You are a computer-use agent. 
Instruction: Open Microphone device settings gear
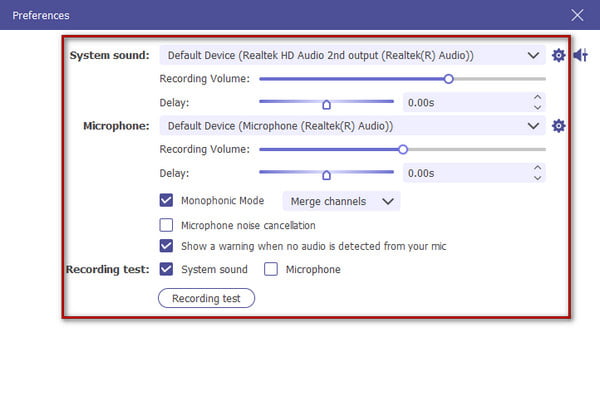point(558,126)
